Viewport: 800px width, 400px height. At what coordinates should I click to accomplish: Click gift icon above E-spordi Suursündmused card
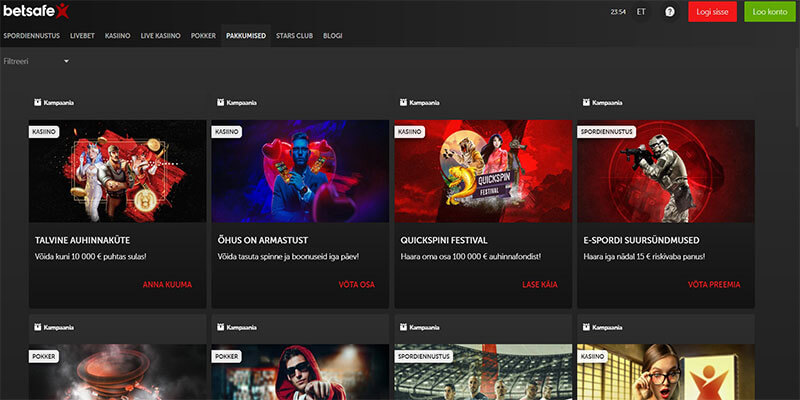586,103
